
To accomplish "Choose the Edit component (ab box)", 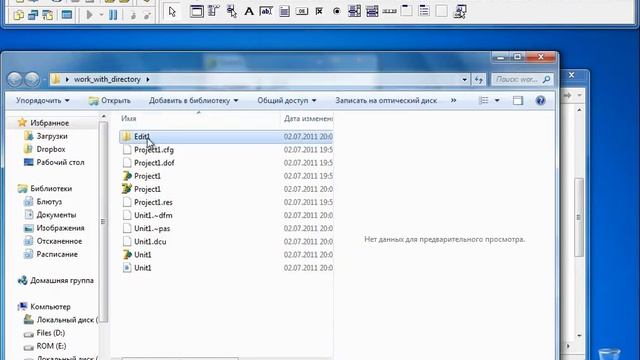I will [266, 11].
